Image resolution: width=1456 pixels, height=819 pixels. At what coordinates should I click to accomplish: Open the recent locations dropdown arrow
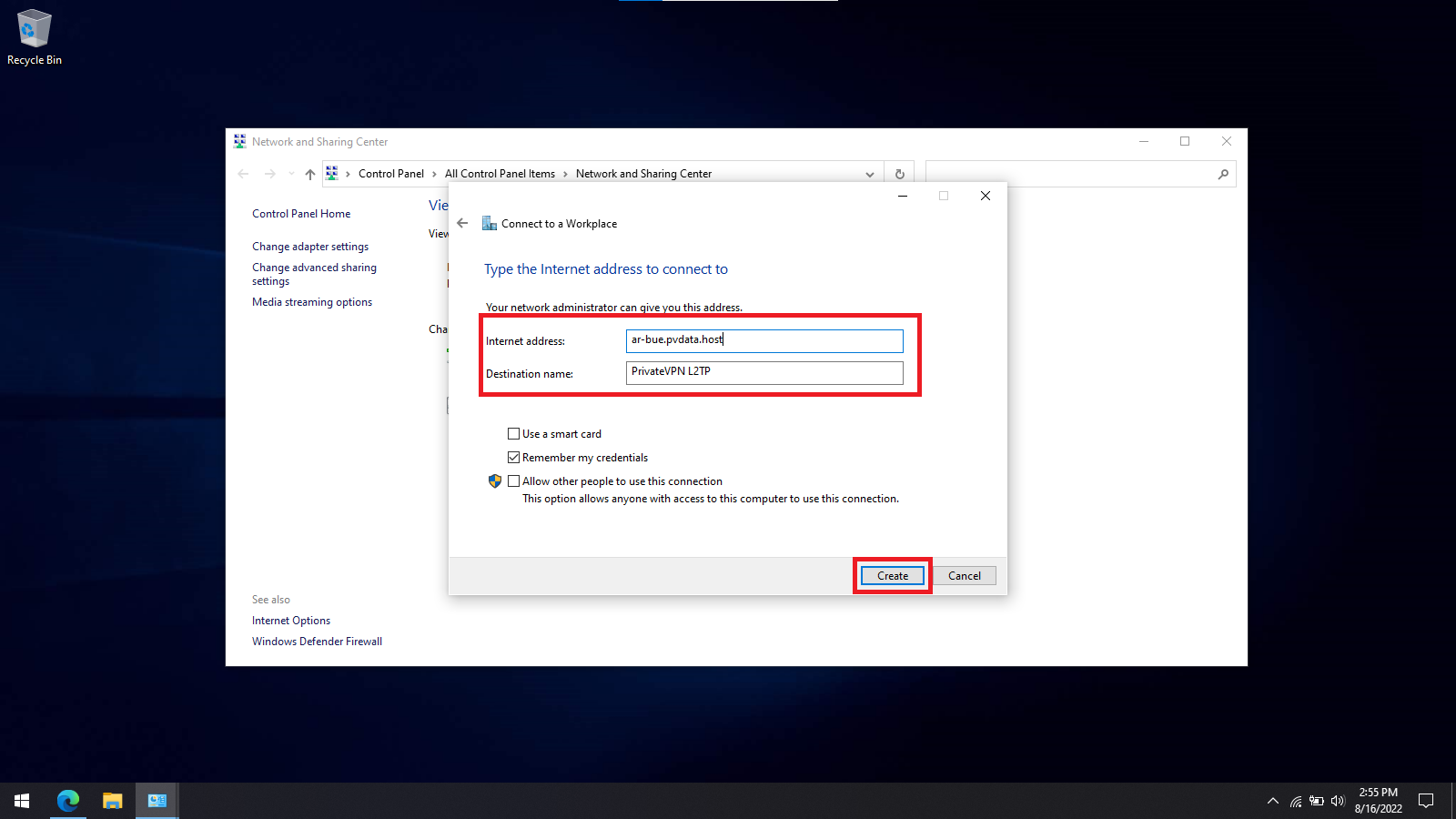click(291, 174)
